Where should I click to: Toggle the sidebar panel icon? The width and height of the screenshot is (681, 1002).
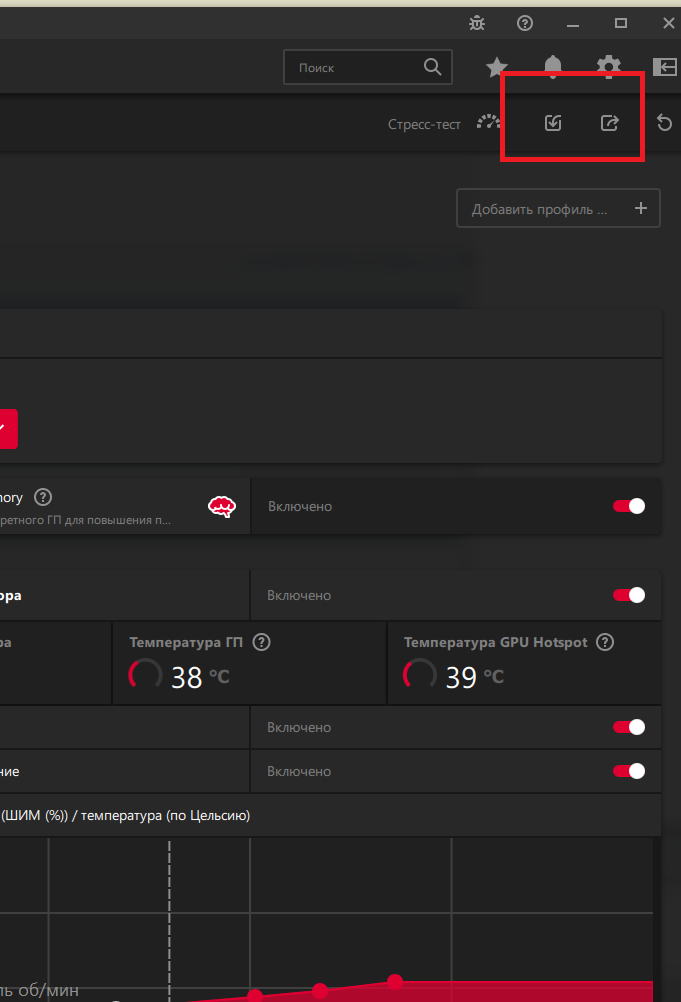pyautogui.click(x=664, y=66)
